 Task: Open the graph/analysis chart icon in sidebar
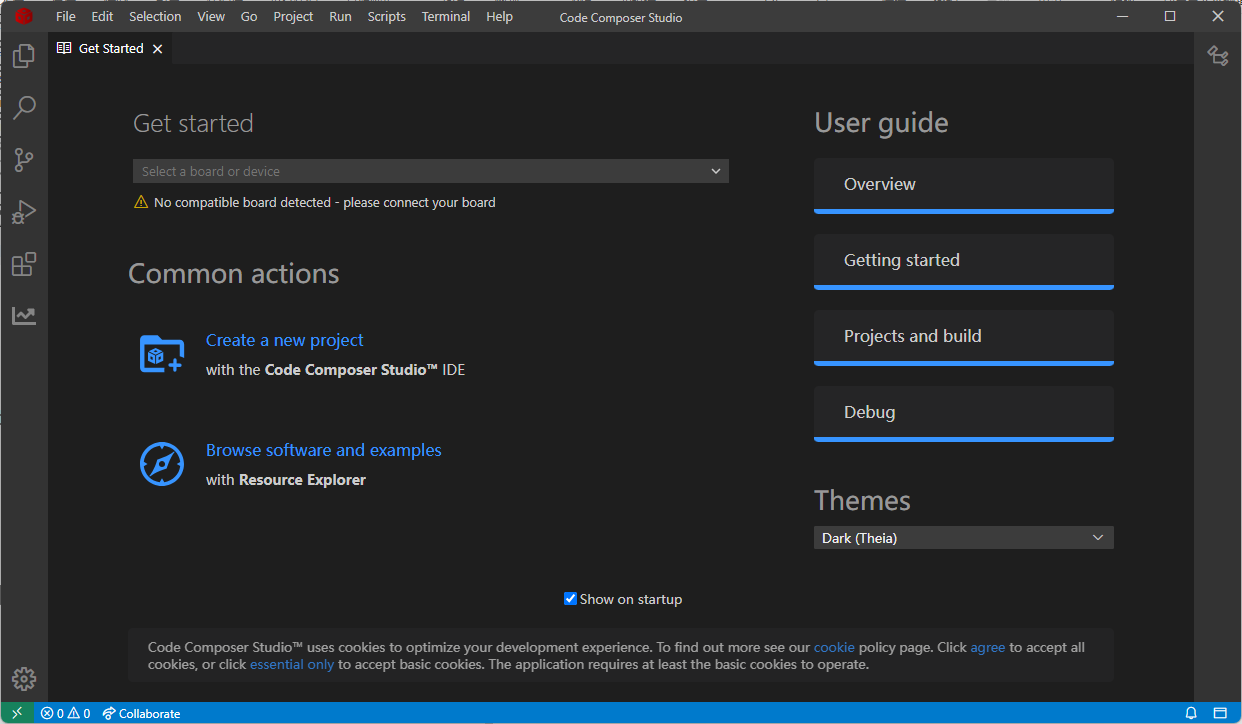pos(24,316)
